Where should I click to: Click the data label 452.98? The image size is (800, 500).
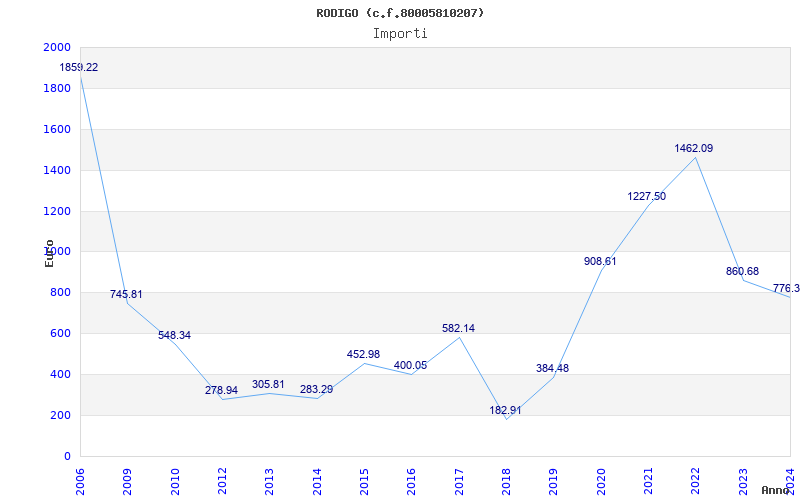point(363,355)
